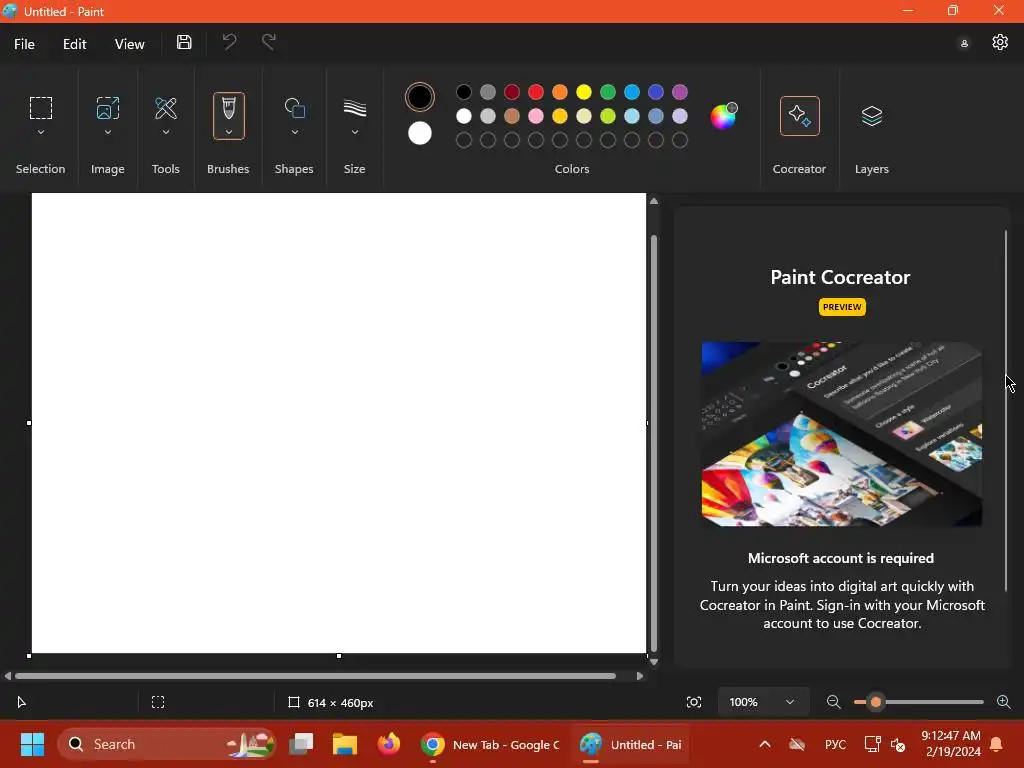The image size is (1024, 768).
Task: Open the Layers panel icon
Action: [x=872, y=116]
